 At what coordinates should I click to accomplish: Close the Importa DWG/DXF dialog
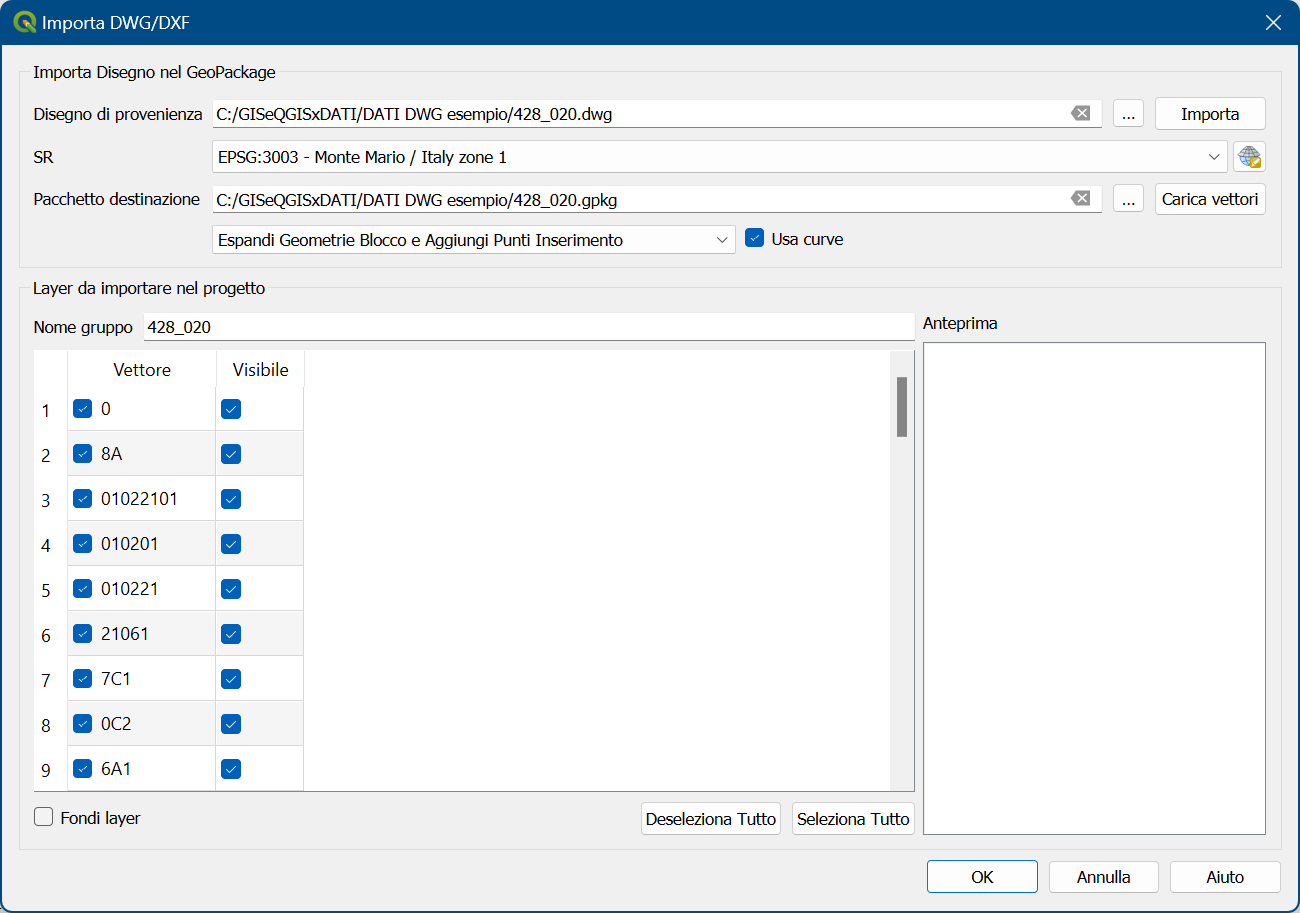1273,22
